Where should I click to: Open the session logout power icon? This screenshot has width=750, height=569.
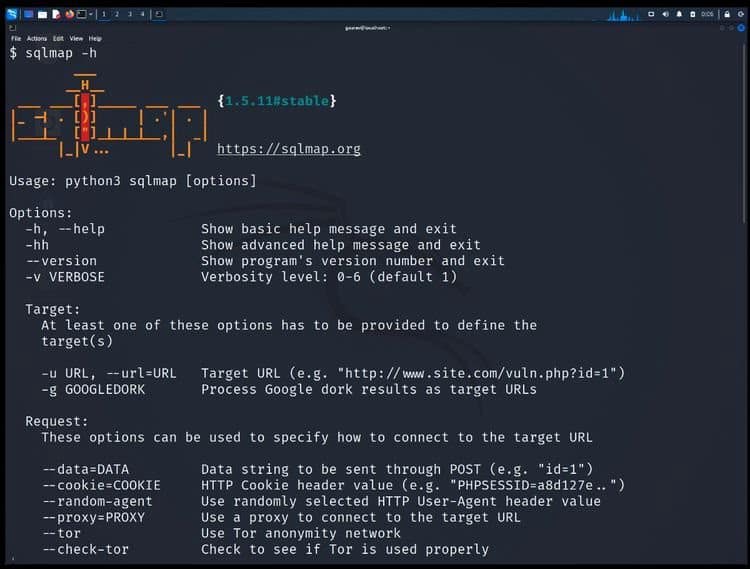point(740,14)
